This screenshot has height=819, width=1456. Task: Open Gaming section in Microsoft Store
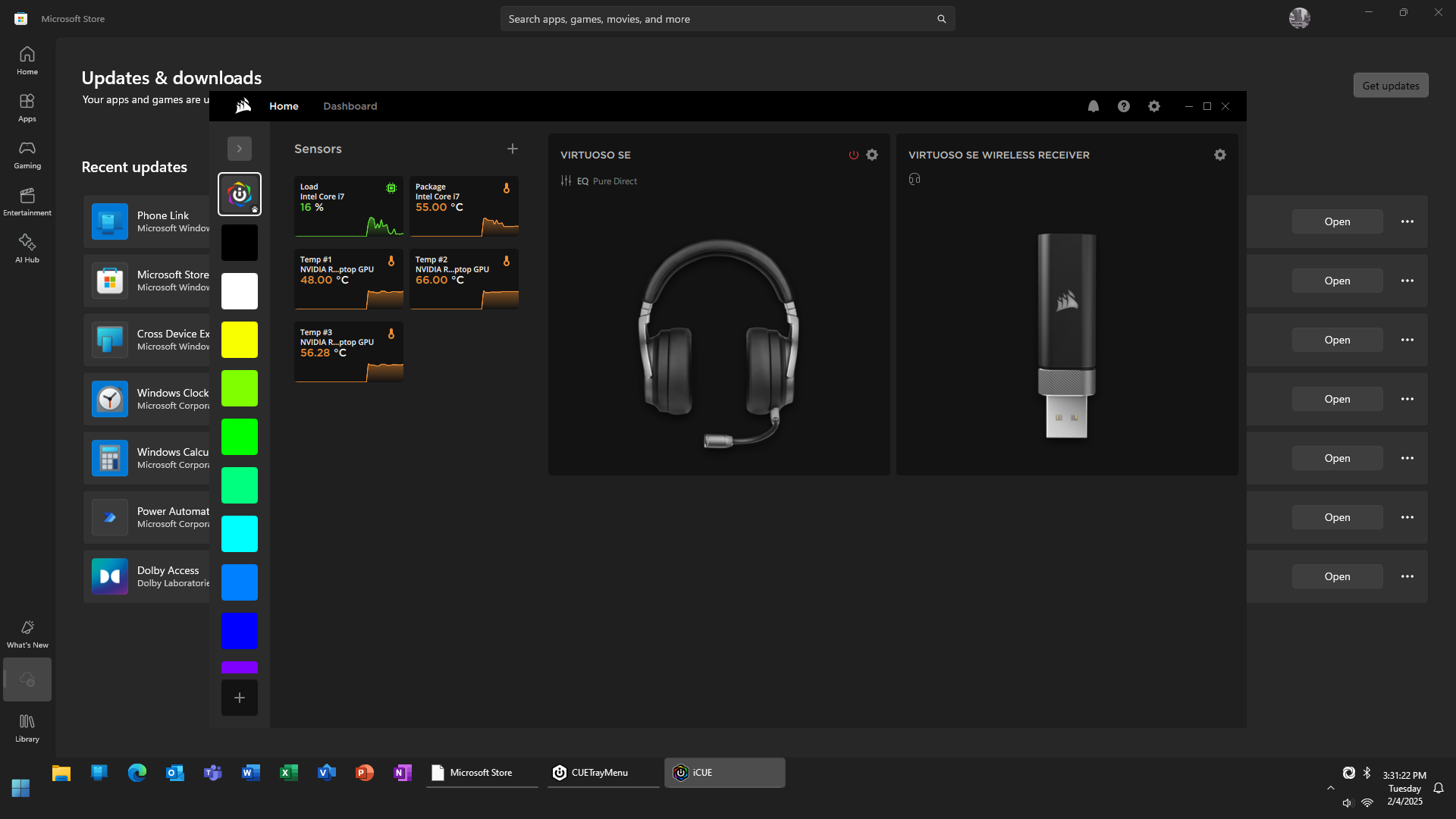(x=27, y=155)
